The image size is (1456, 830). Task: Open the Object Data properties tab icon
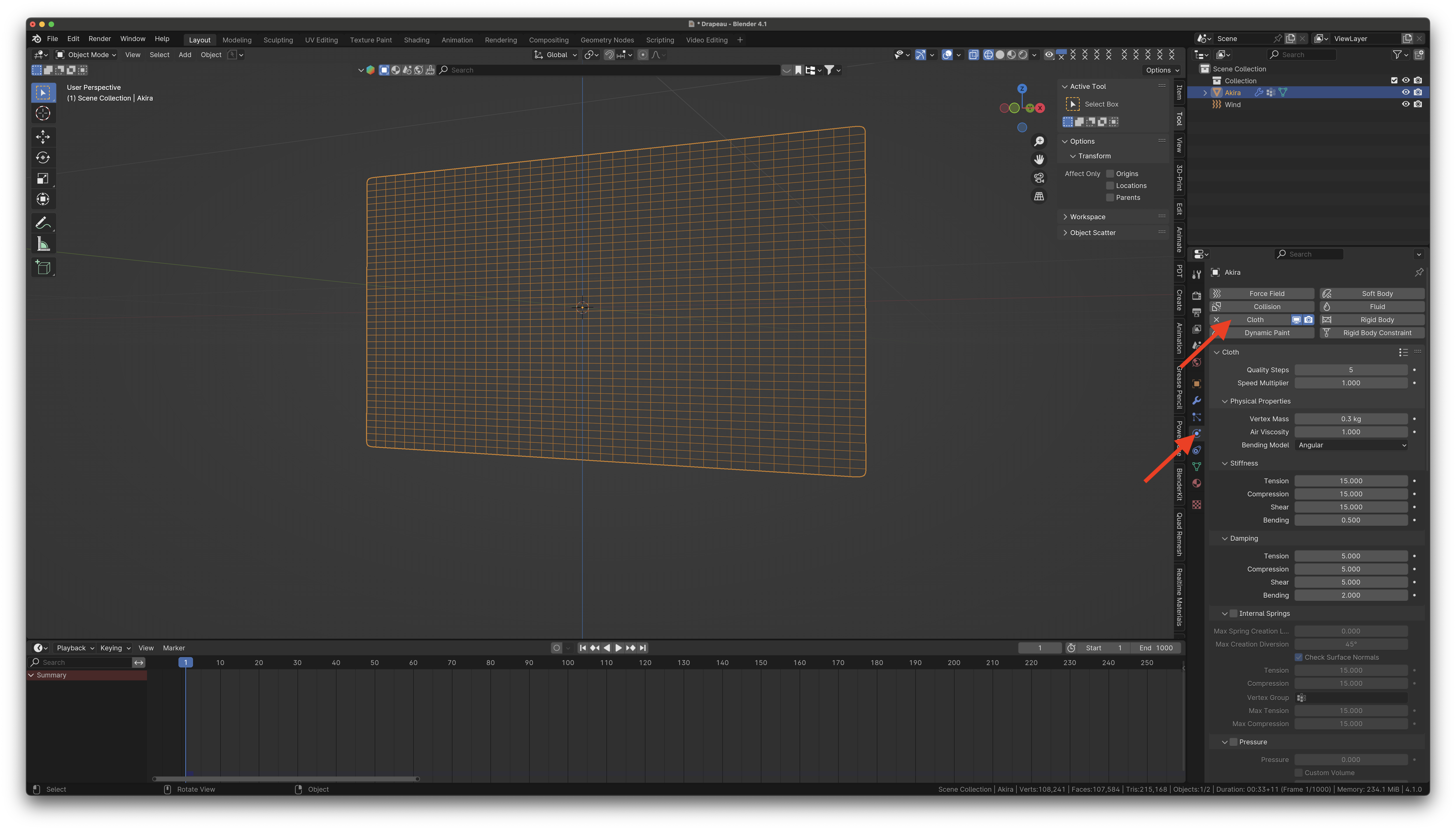1197,466
